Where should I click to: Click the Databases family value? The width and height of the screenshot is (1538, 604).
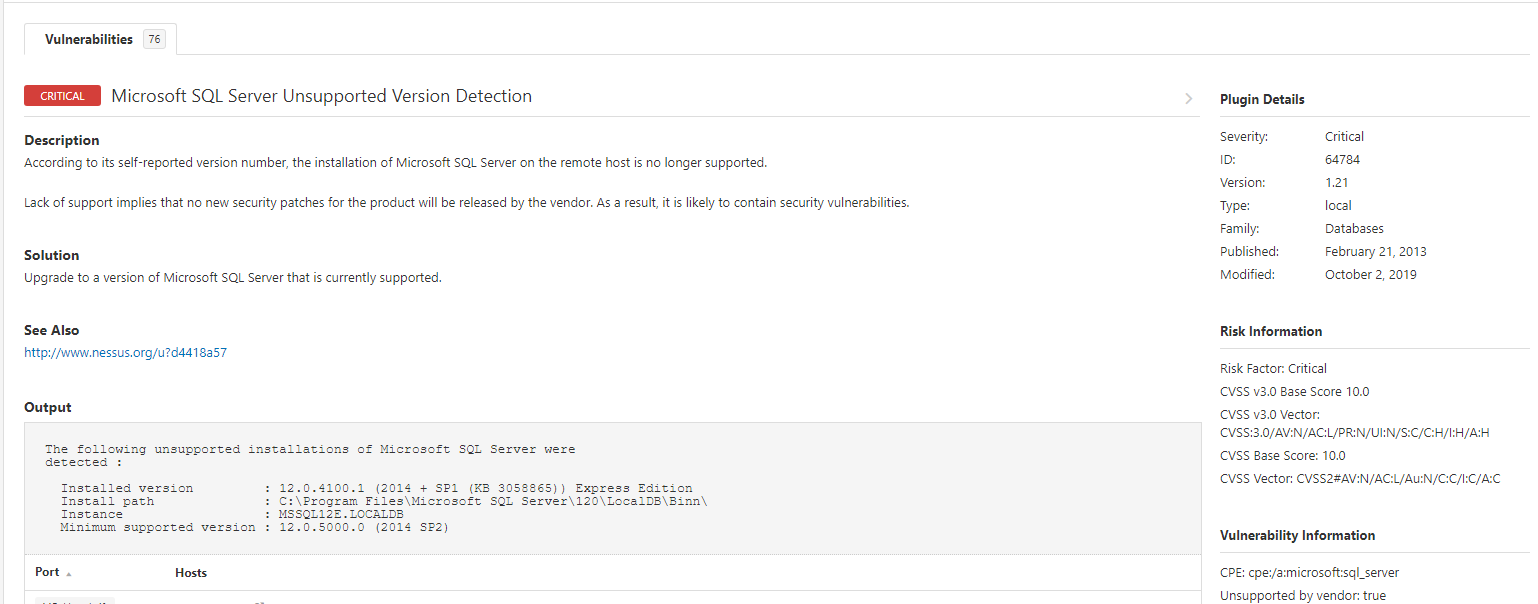tap(1354, 228)
